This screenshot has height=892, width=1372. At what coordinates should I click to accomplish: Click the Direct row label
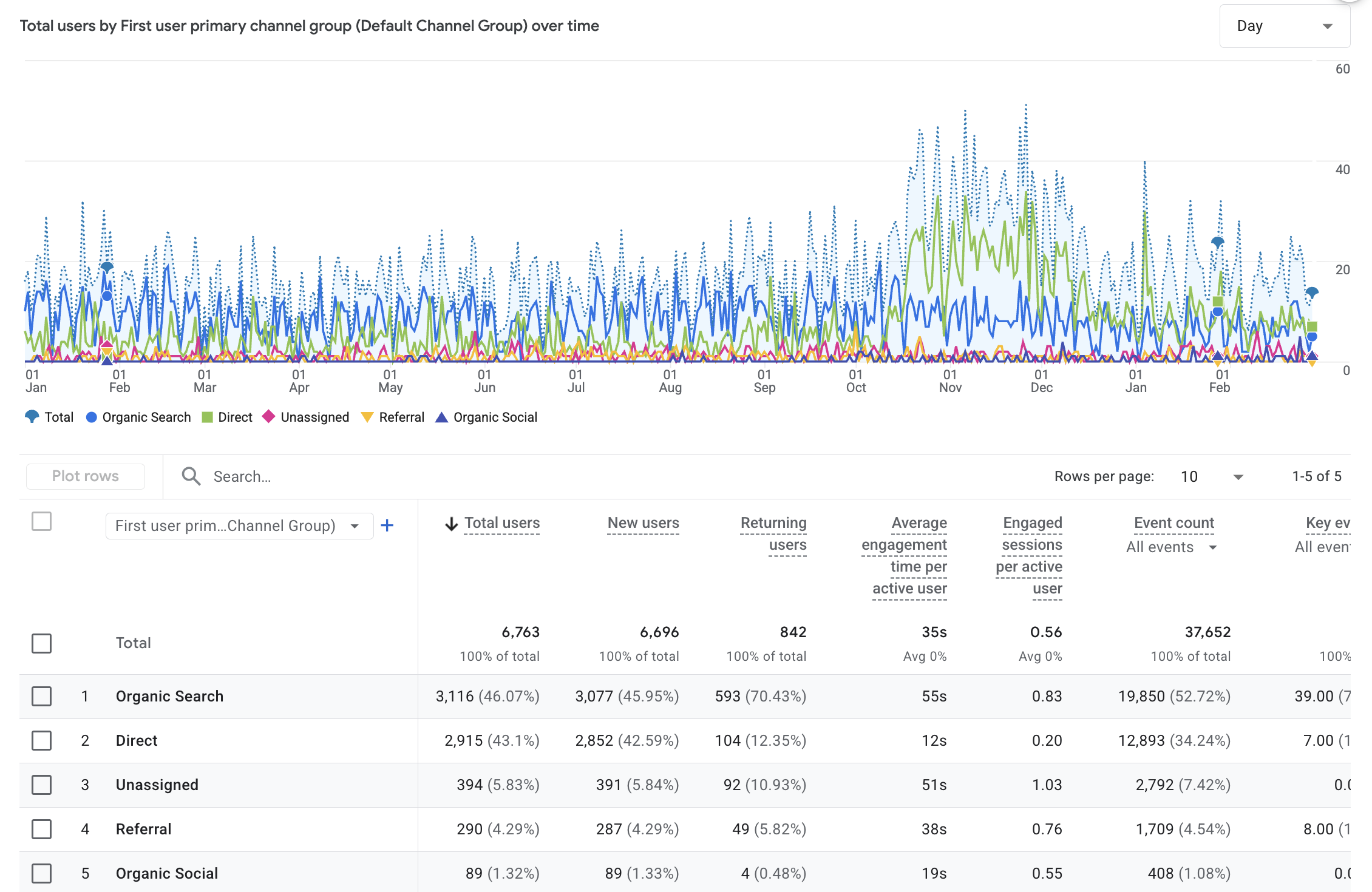(137, 740)
